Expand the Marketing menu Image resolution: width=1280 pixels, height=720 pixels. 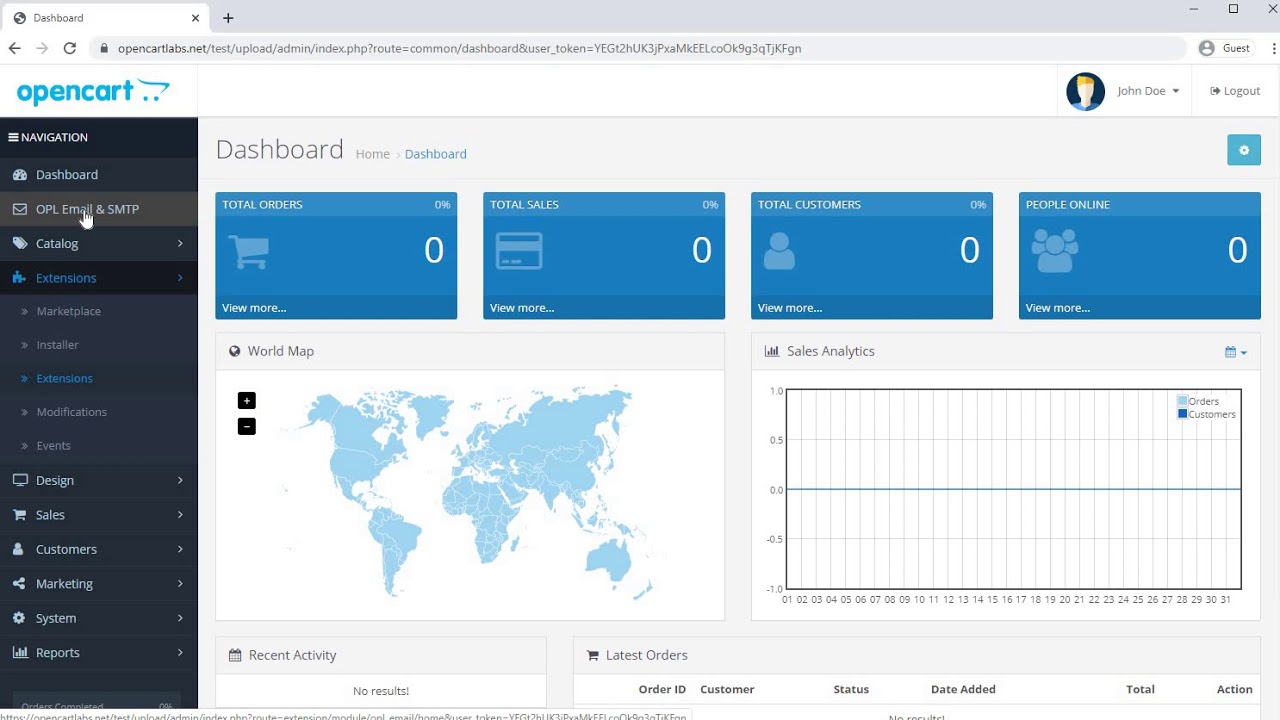pyautogui.click(x=99, y=584)
